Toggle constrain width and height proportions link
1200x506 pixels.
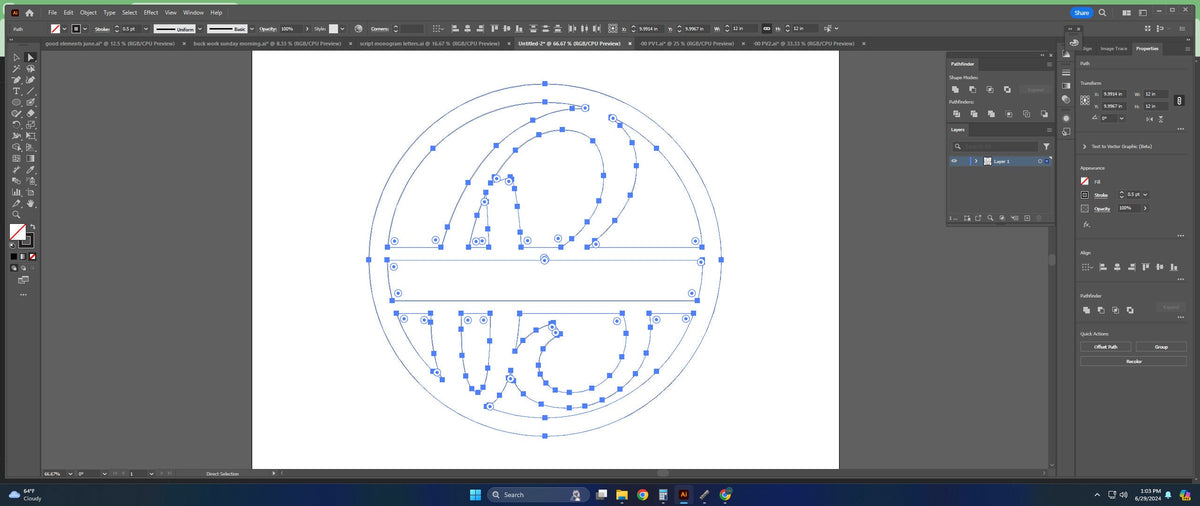click(1178, 101)
